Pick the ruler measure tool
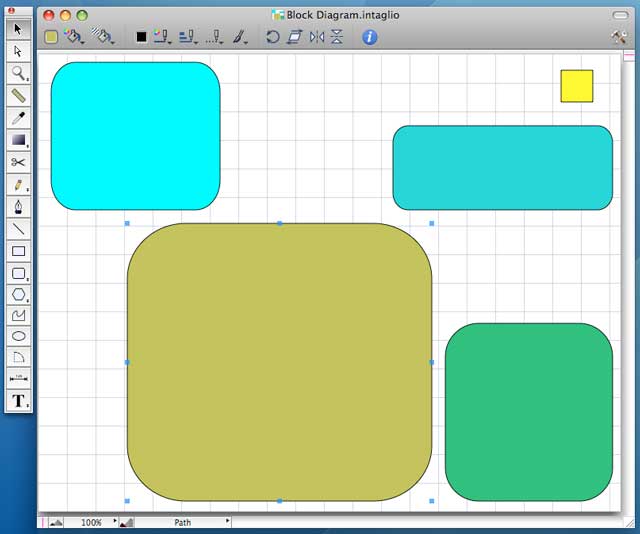 [18, 96]
